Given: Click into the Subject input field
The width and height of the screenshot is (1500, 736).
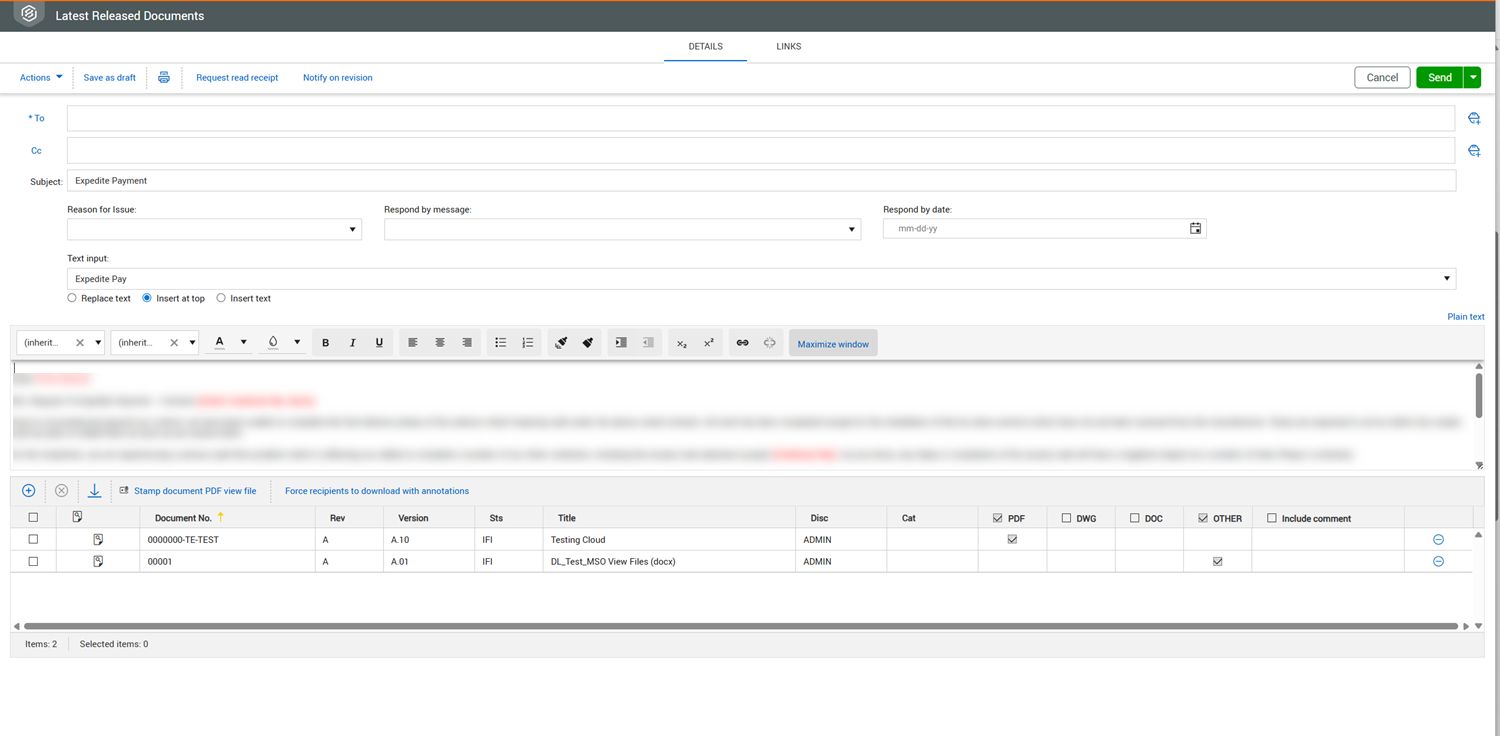Looking at the screenshot, I should tap(760, 181).
